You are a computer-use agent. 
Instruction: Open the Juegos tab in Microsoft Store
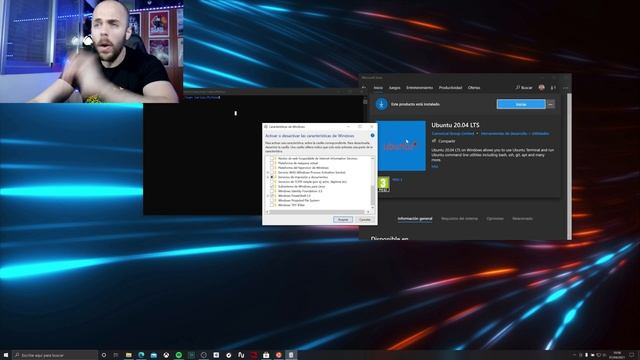[394, 88]
